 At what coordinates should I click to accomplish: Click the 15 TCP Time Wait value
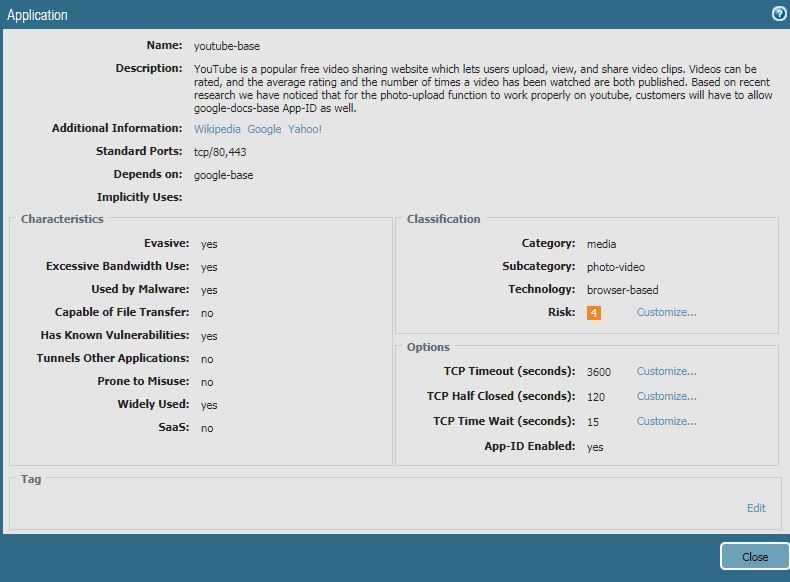[x=593, y=422]
